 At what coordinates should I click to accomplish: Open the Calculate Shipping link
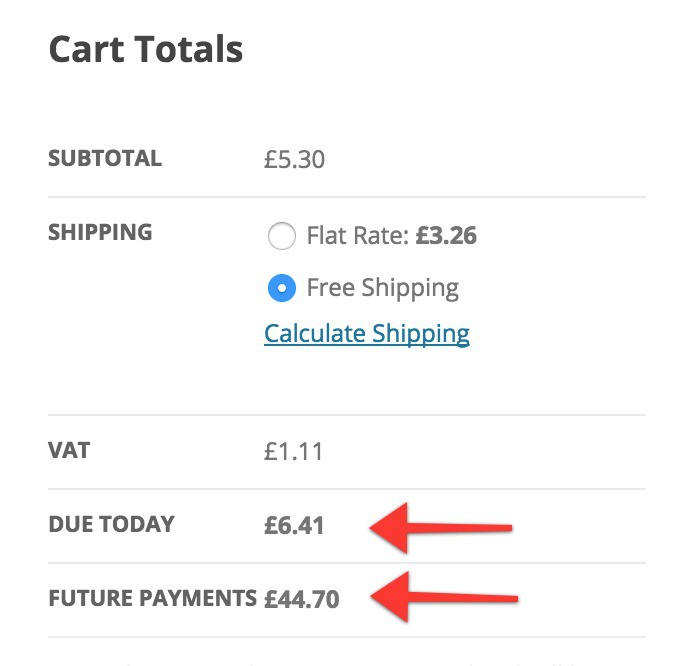[x=366, y=333]
